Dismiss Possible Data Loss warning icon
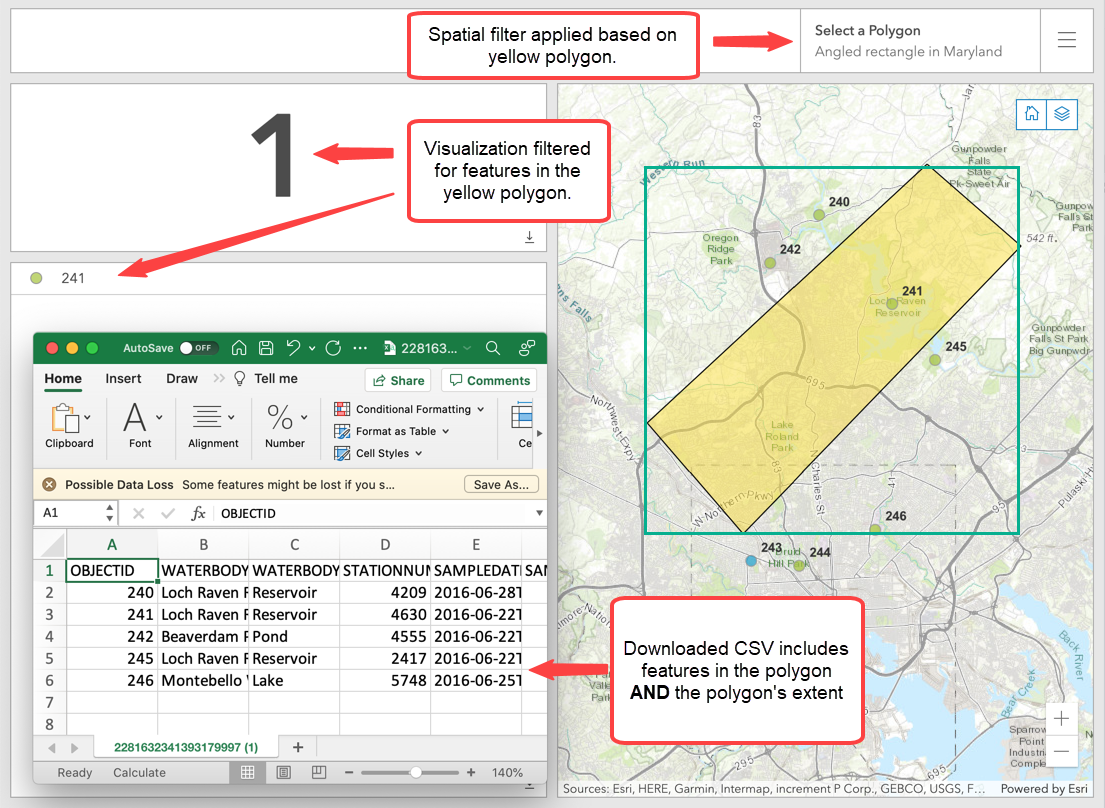Image resolution: width=1105 pixels, height=808 pixels. click(x=49, y=485)
